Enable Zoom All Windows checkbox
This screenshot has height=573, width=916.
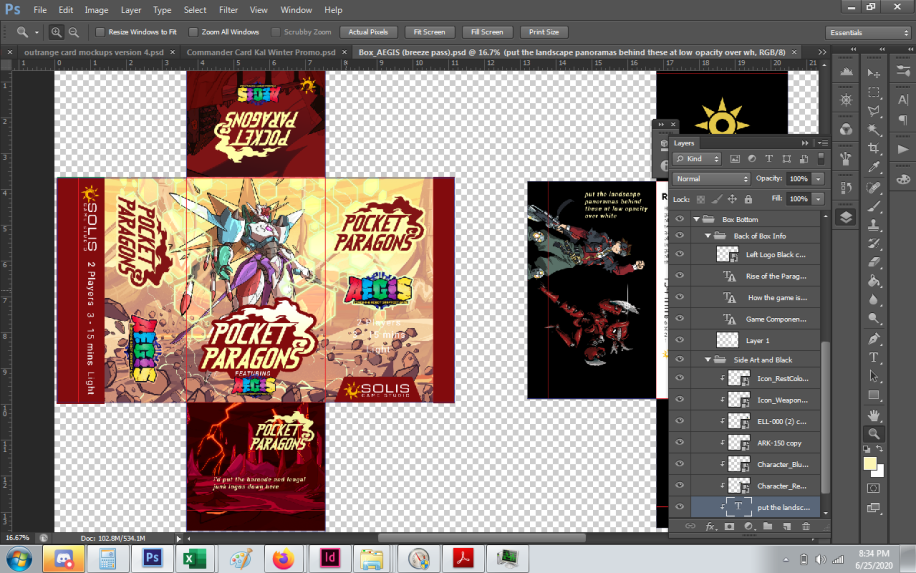point(193,32)
